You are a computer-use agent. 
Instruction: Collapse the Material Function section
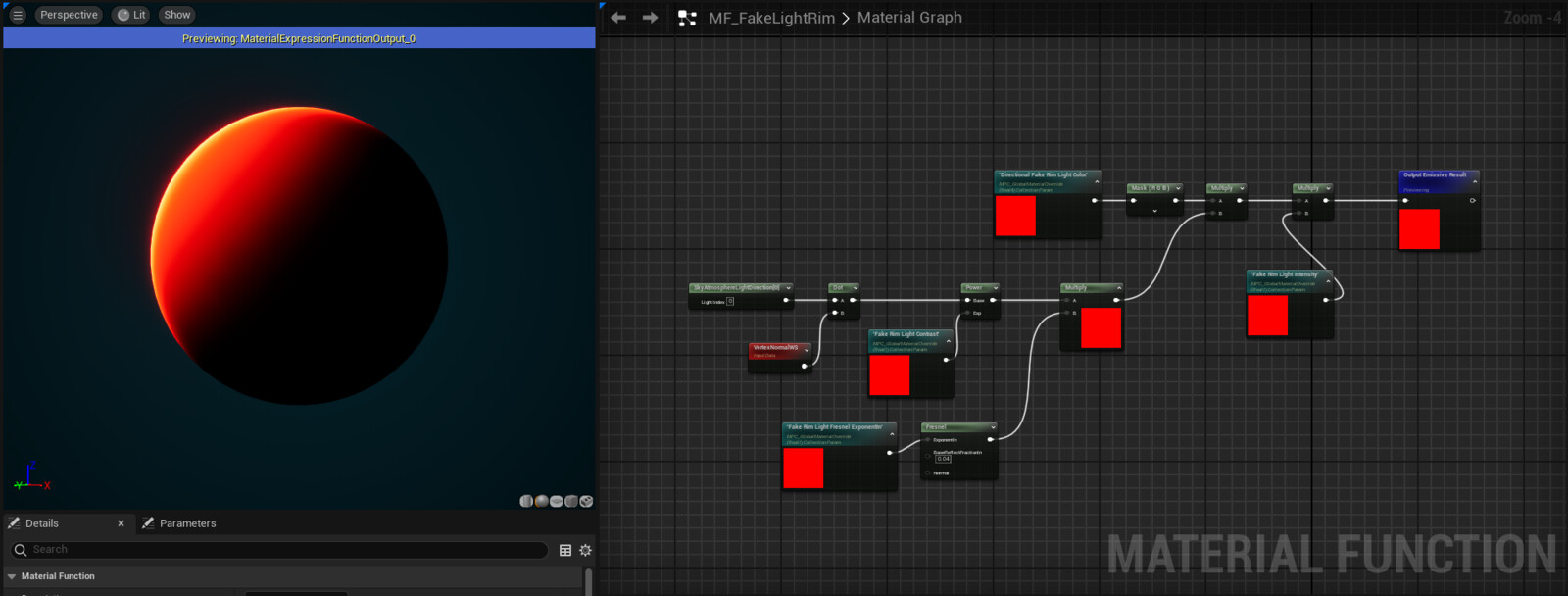tap(11, 576)
